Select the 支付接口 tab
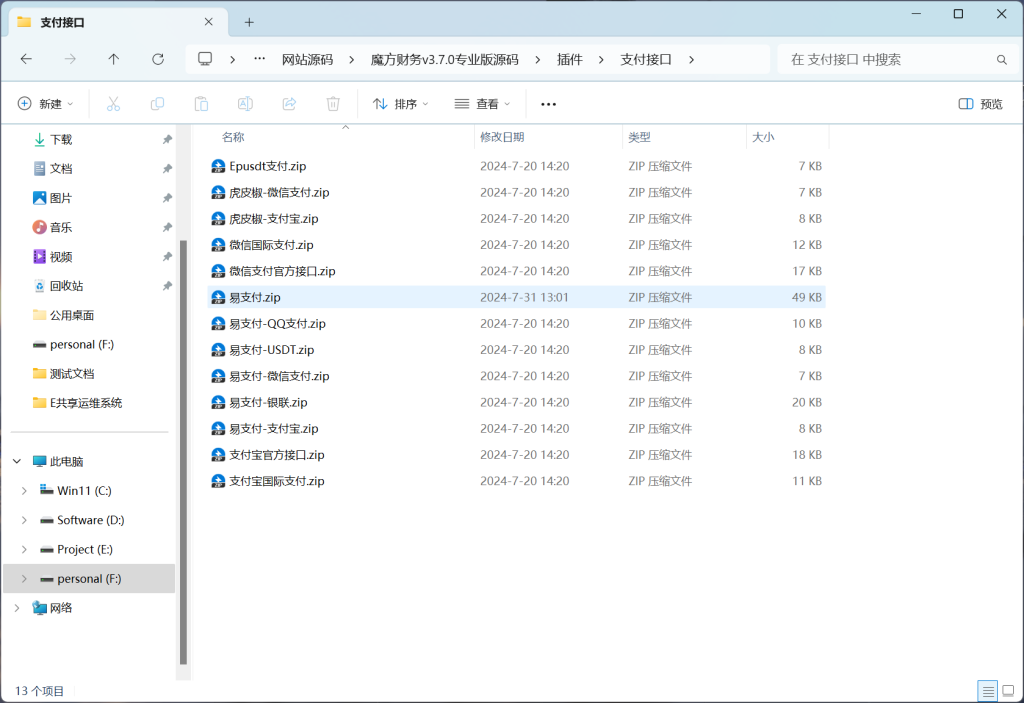This screenshot has height=703, width=1024. point(110,21)
